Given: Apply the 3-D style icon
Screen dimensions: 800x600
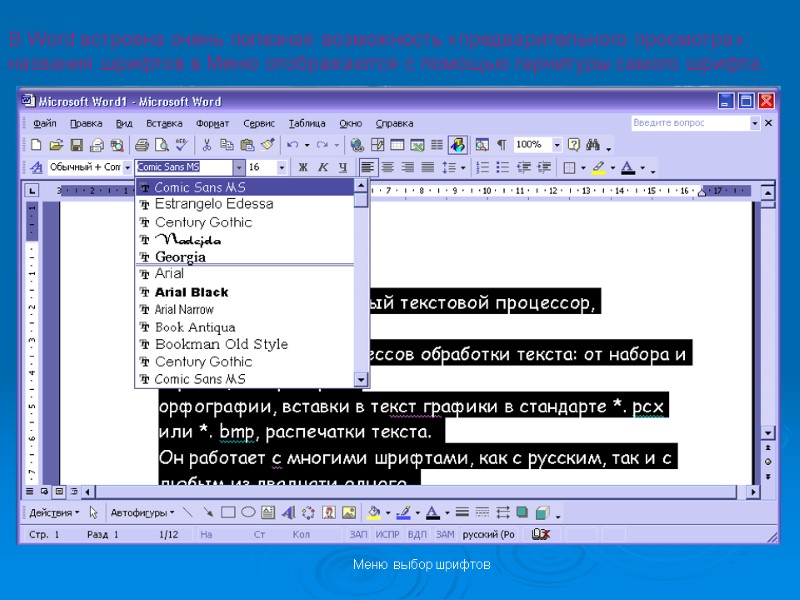Looking at the screenshot, I should [x=542, y=512].
